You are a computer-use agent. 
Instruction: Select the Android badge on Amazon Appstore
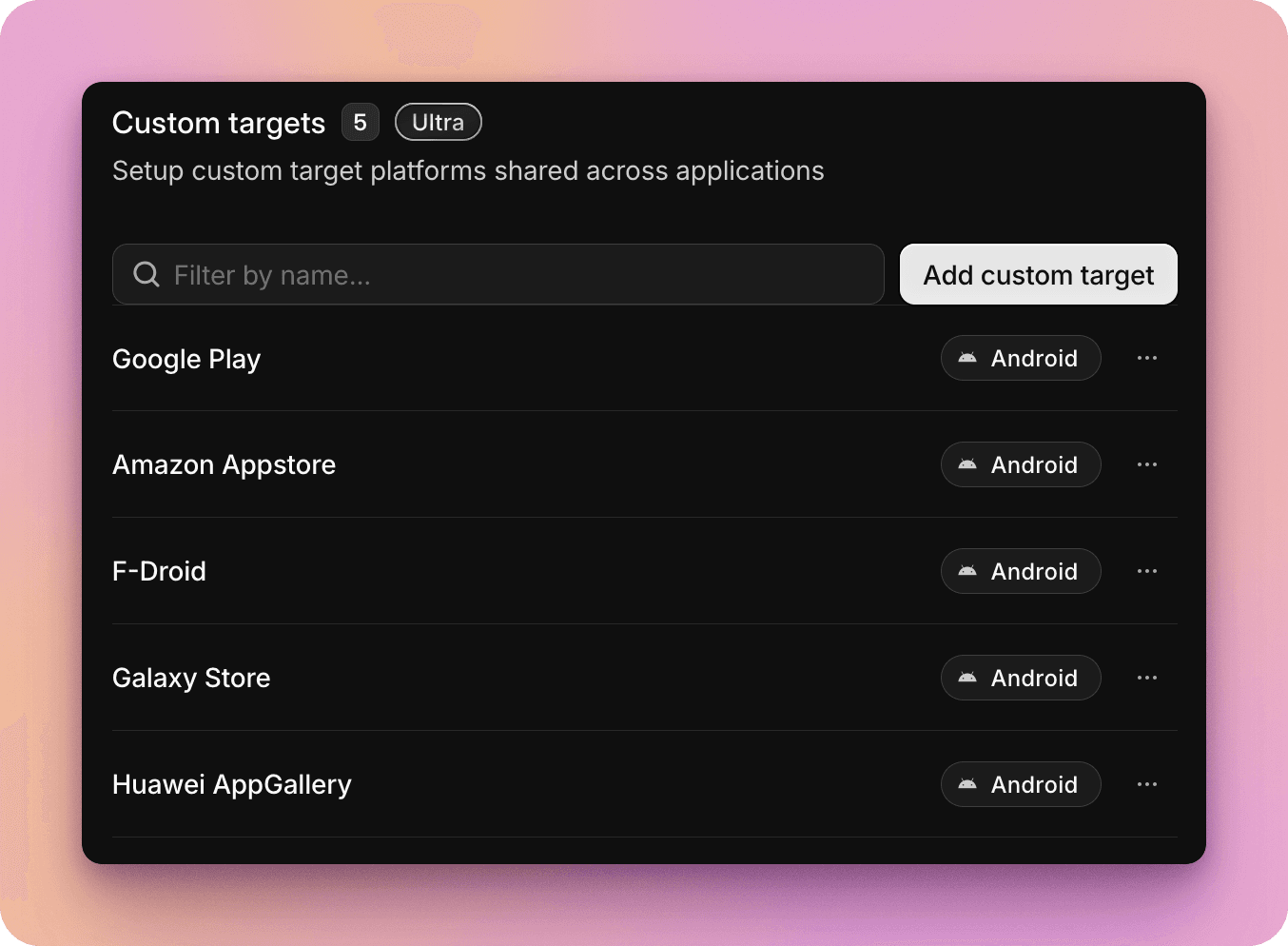(x=1021, y=464)
